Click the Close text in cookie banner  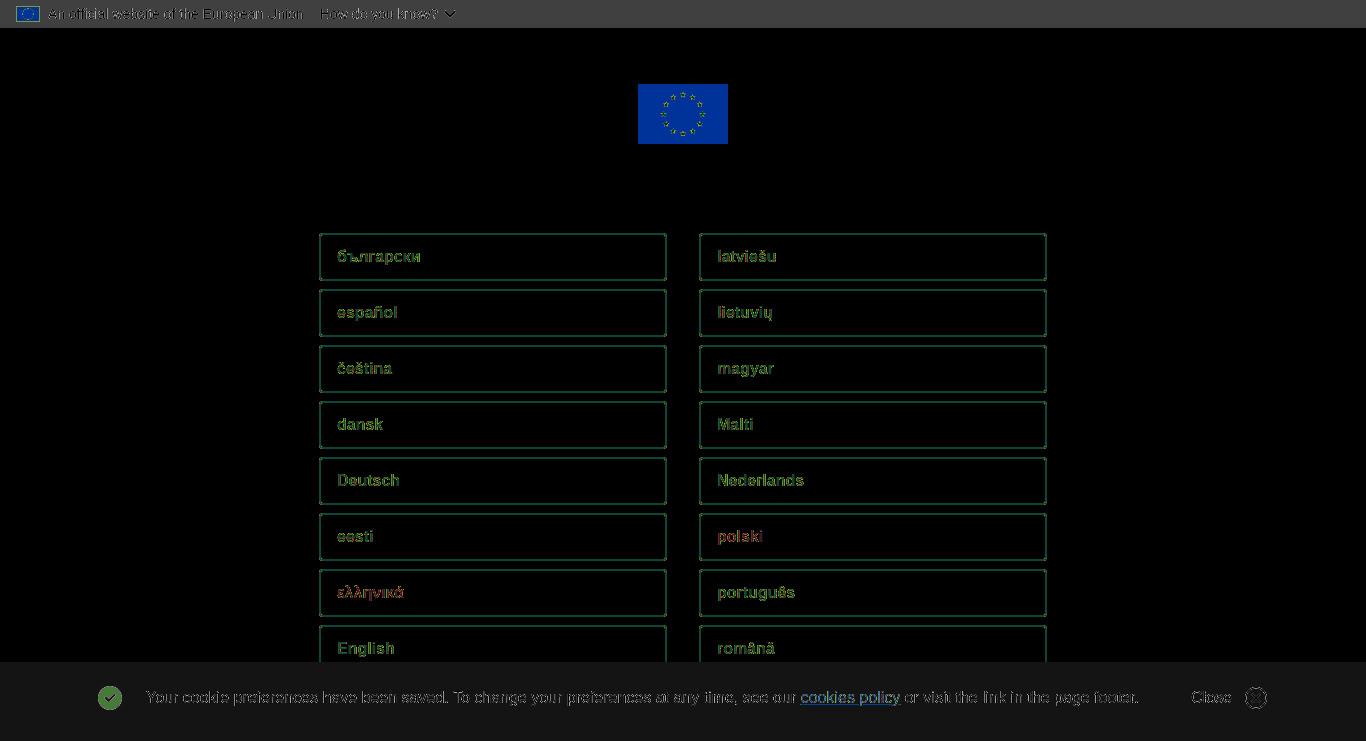coord(1211,697)
